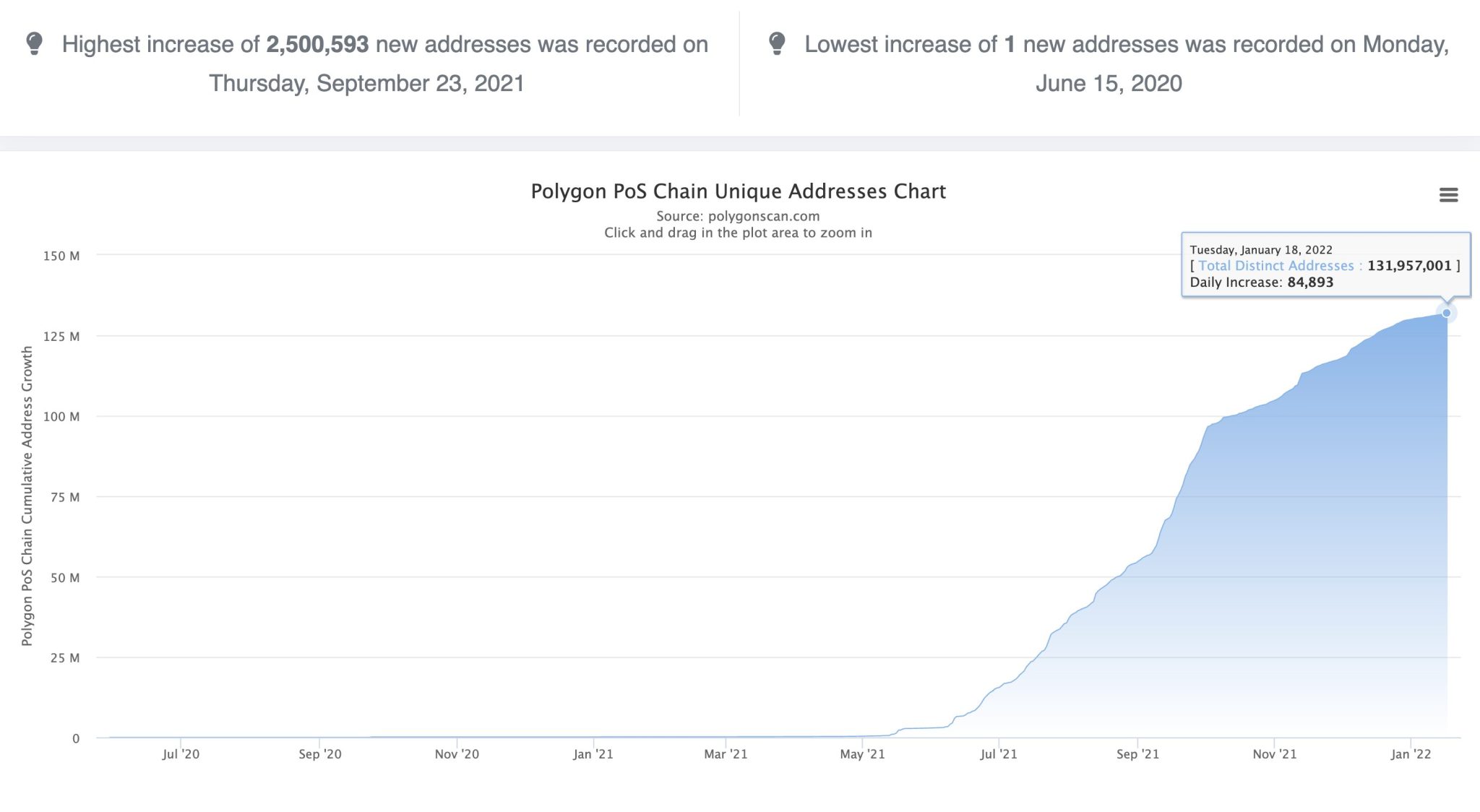The image size is (1480, 812).
Task: Click the Source: polygonscan.com subtitle
Action: (738, 216)
